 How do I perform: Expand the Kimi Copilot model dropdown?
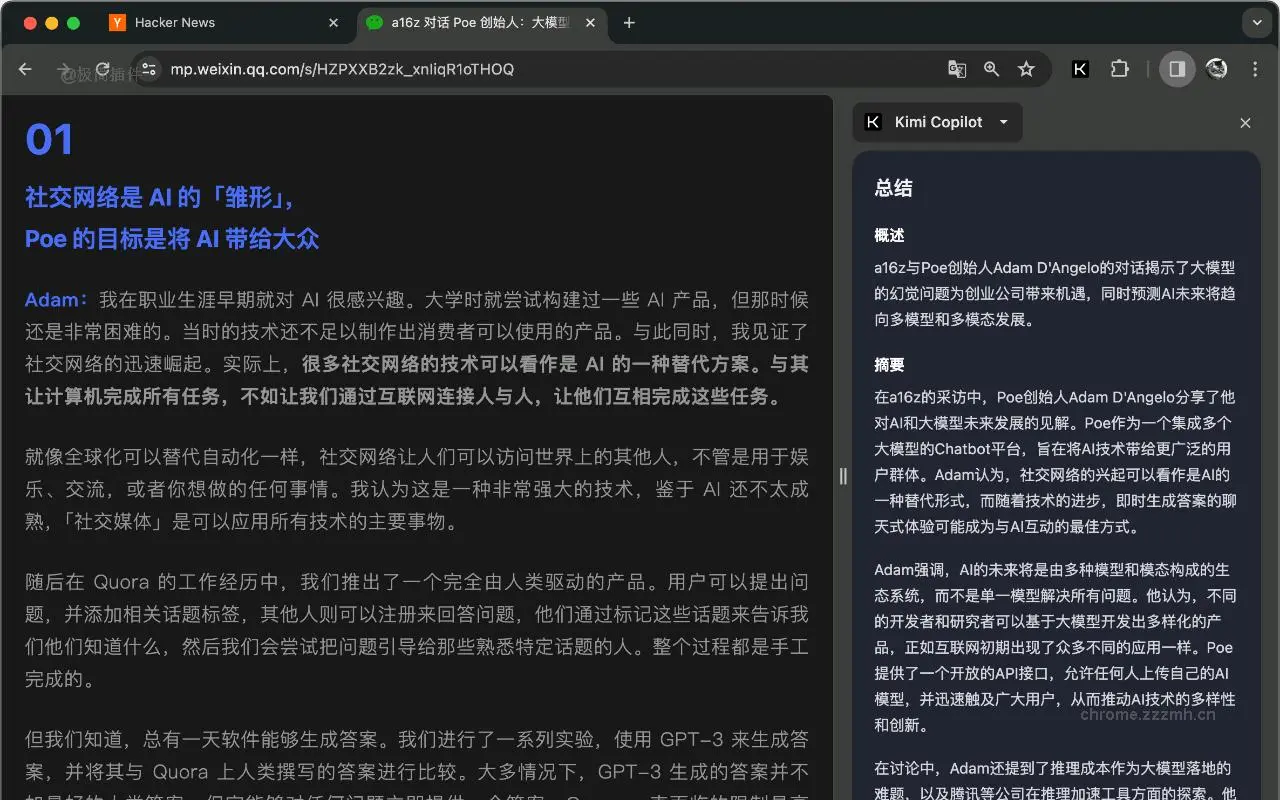click(1003, 122)
